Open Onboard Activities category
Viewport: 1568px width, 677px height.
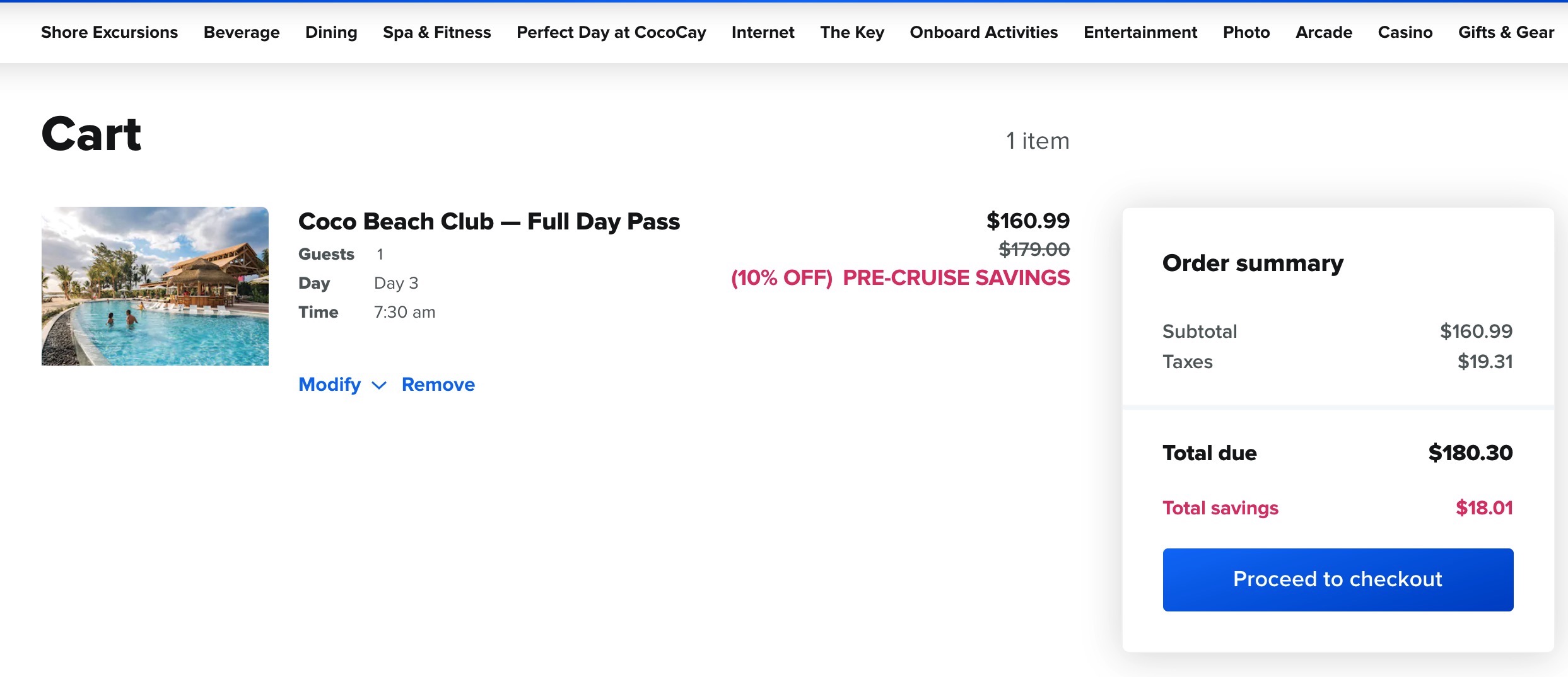pos(984,32)
